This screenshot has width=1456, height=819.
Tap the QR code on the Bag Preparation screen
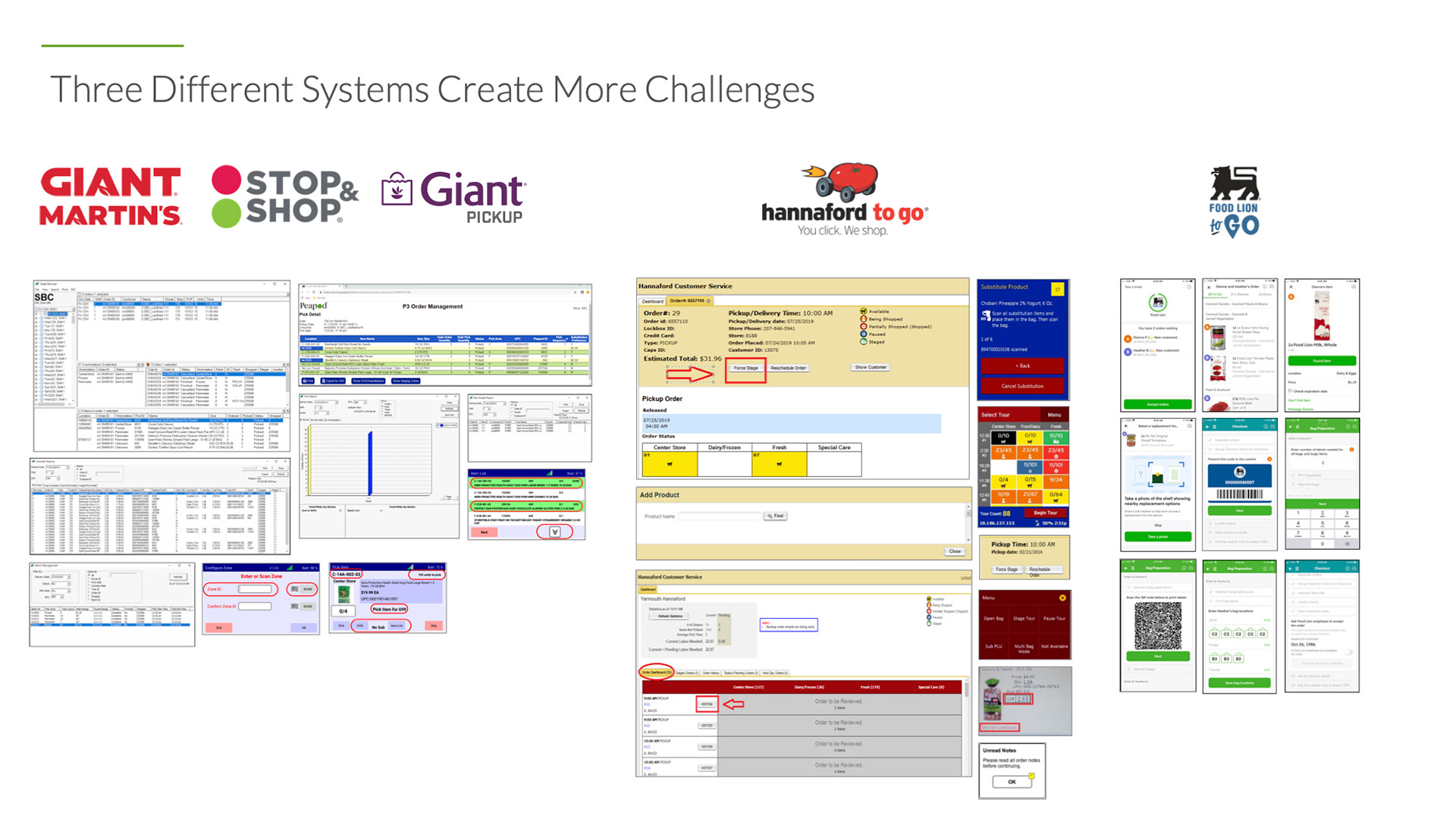click(x=1157, y=626)
